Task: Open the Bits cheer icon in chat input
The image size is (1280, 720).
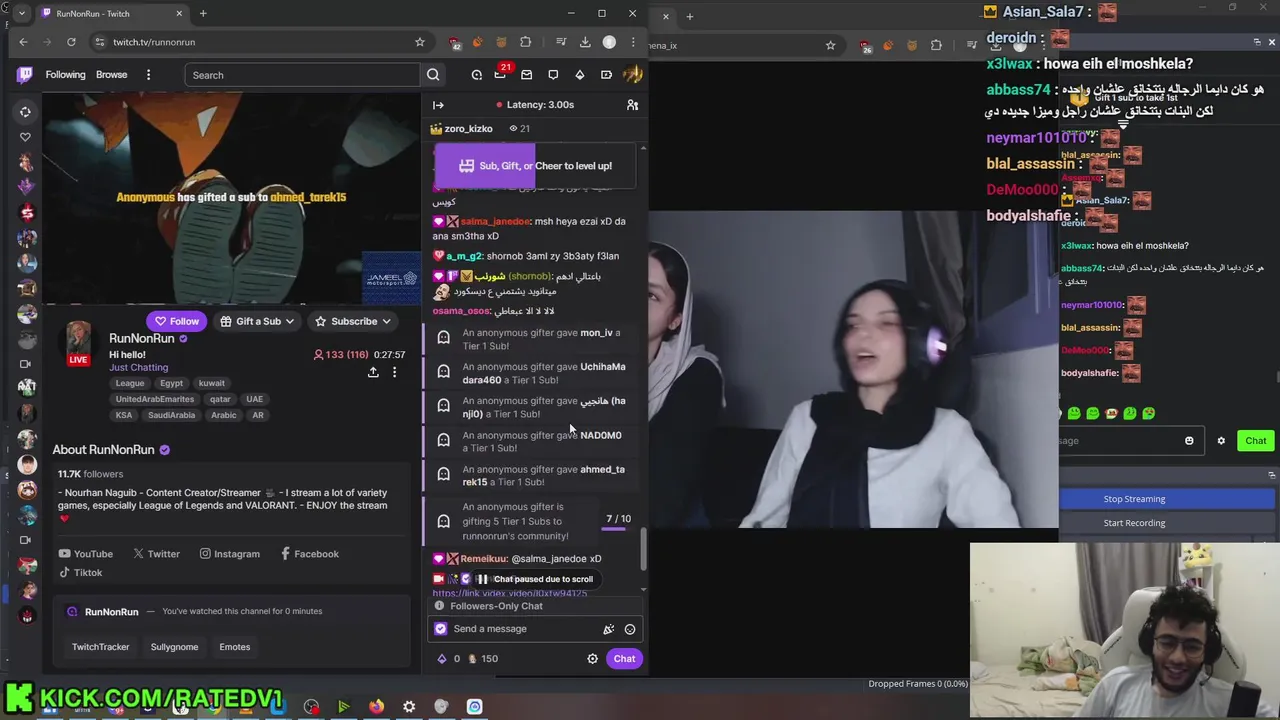Action: pos(608,629)
